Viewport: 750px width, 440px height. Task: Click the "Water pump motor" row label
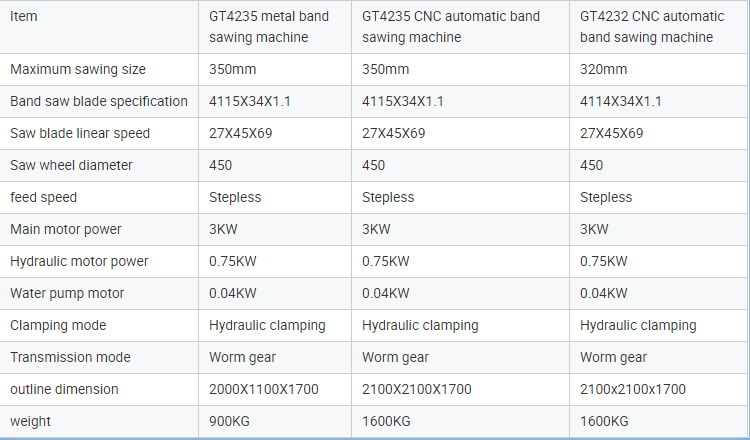tap(67, 294)
